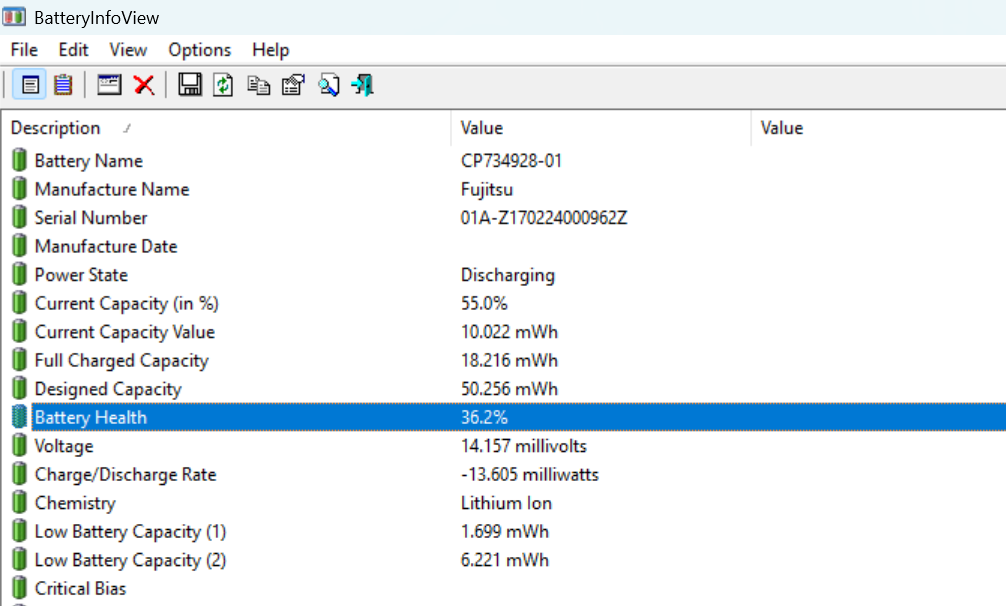Click battery icon next to Power State
This screenshot has height=606, width=1006.
(x=20, y=274)
